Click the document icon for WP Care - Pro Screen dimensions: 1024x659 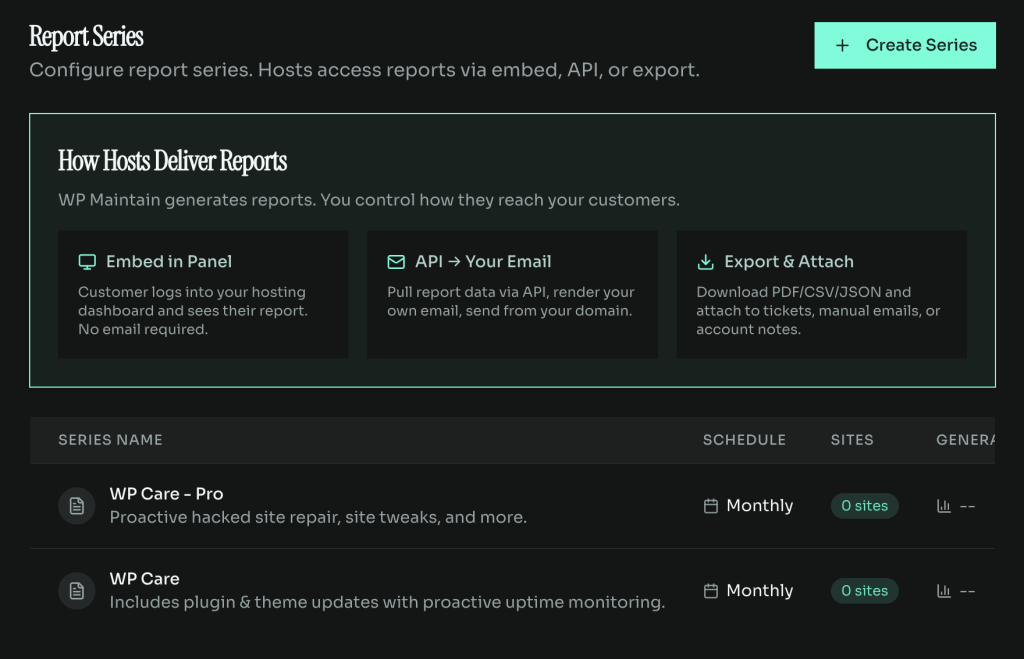(76, 506)
